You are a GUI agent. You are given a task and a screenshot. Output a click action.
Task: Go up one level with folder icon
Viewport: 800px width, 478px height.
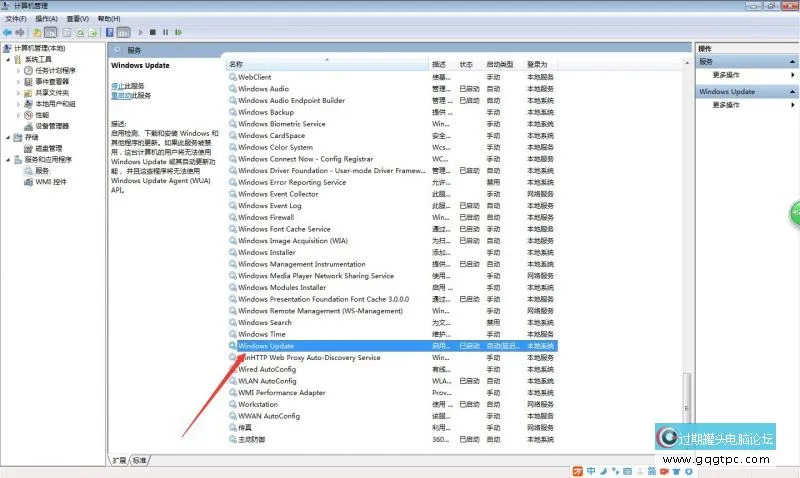click(37, 32)
